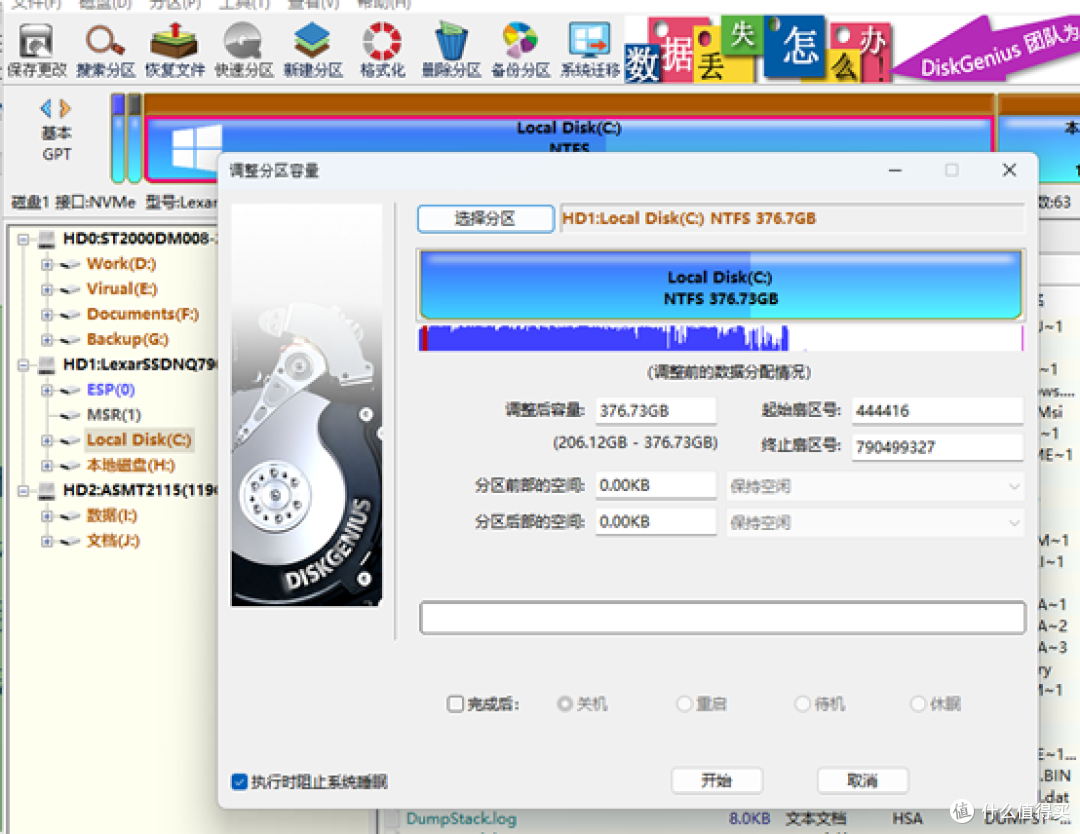Open the Backup Partition (备份分区) tool
Viewport: 1080px width, 834px height.
pyautogui.click(x=520, y=50)
